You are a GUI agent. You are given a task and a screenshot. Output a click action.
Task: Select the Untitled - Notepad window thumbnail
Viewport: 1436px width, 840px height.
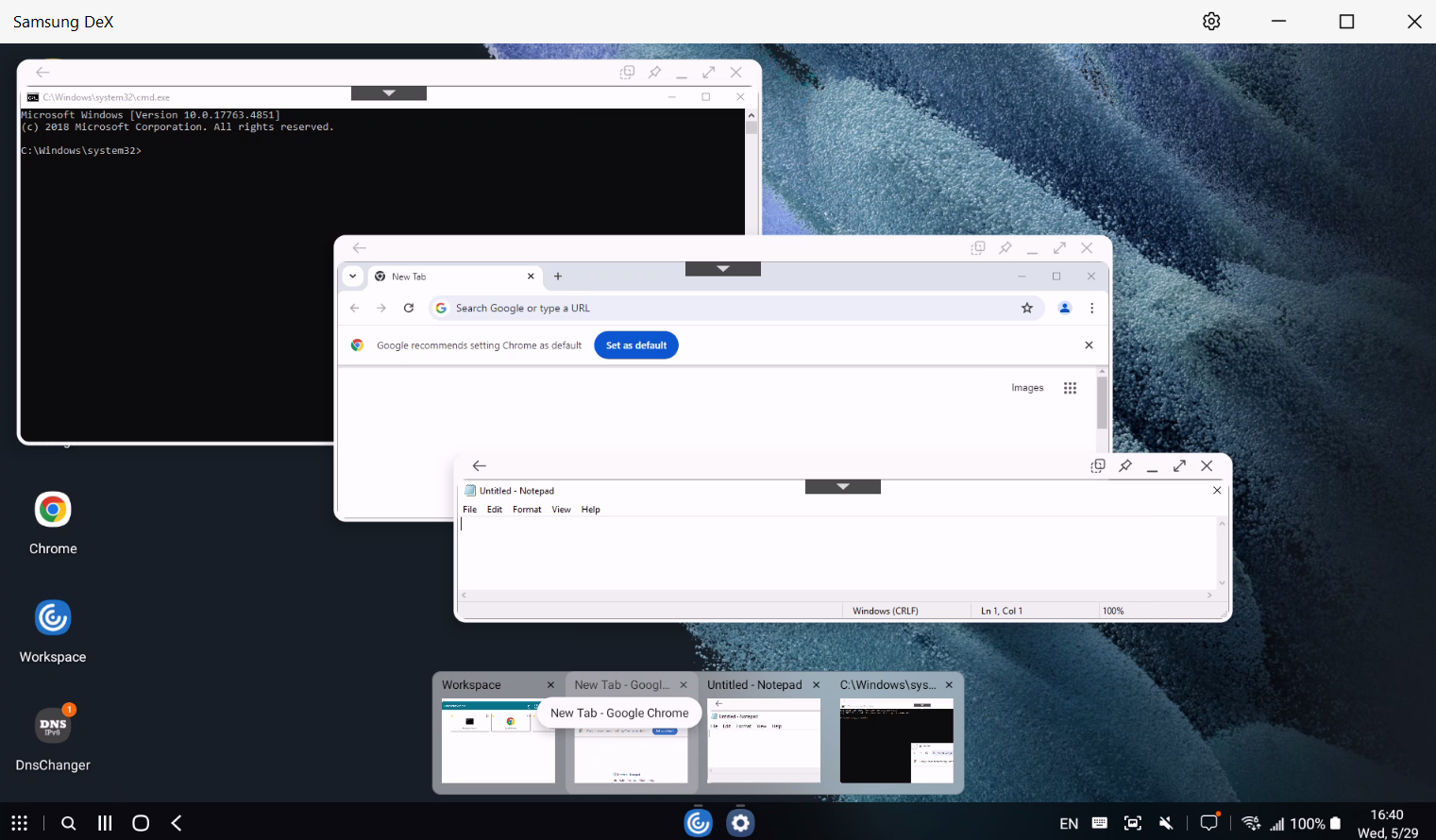[x=764, y=740]
